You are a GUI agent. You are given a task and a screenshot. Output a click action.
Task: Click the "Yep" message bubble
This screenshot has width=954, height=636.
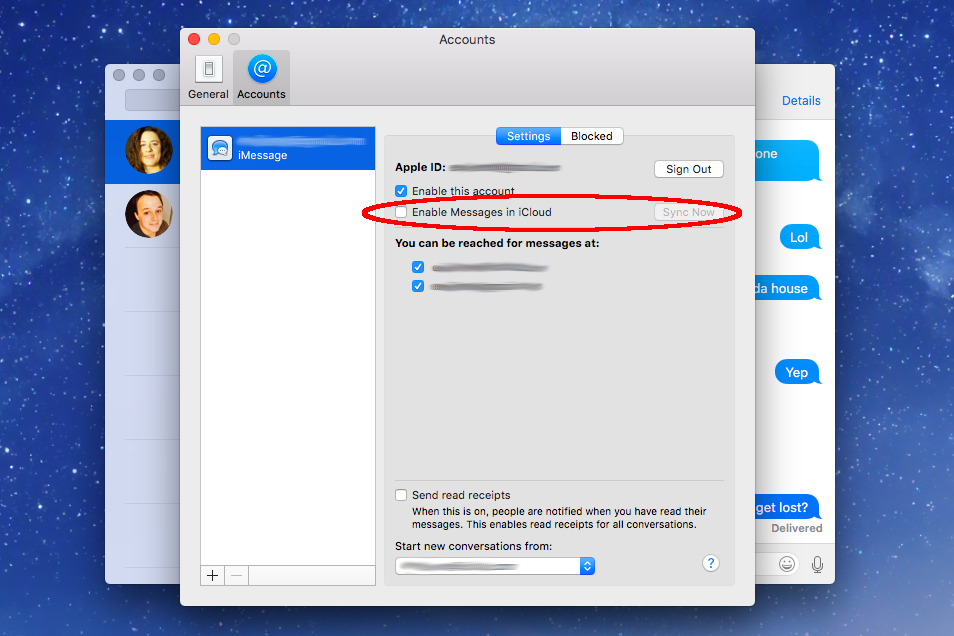[797, 372]
